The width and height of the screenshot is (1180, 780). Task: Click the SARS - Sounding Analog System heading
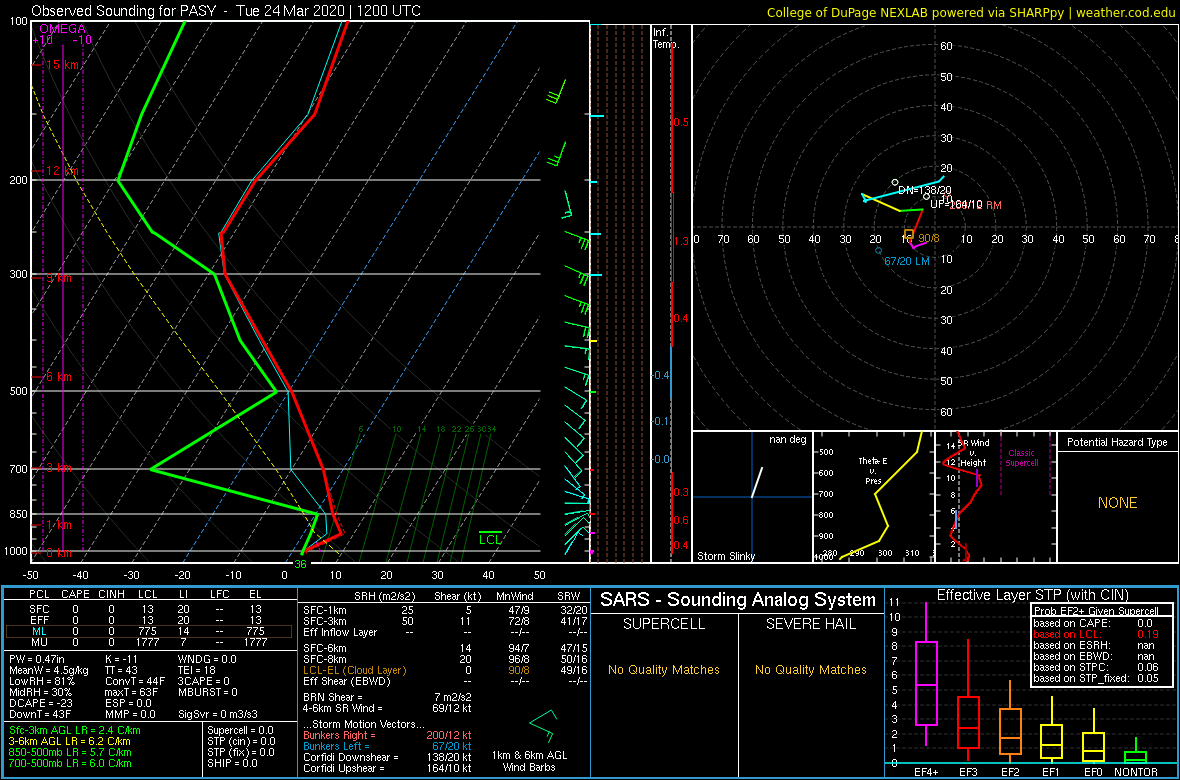pos(738,600)
